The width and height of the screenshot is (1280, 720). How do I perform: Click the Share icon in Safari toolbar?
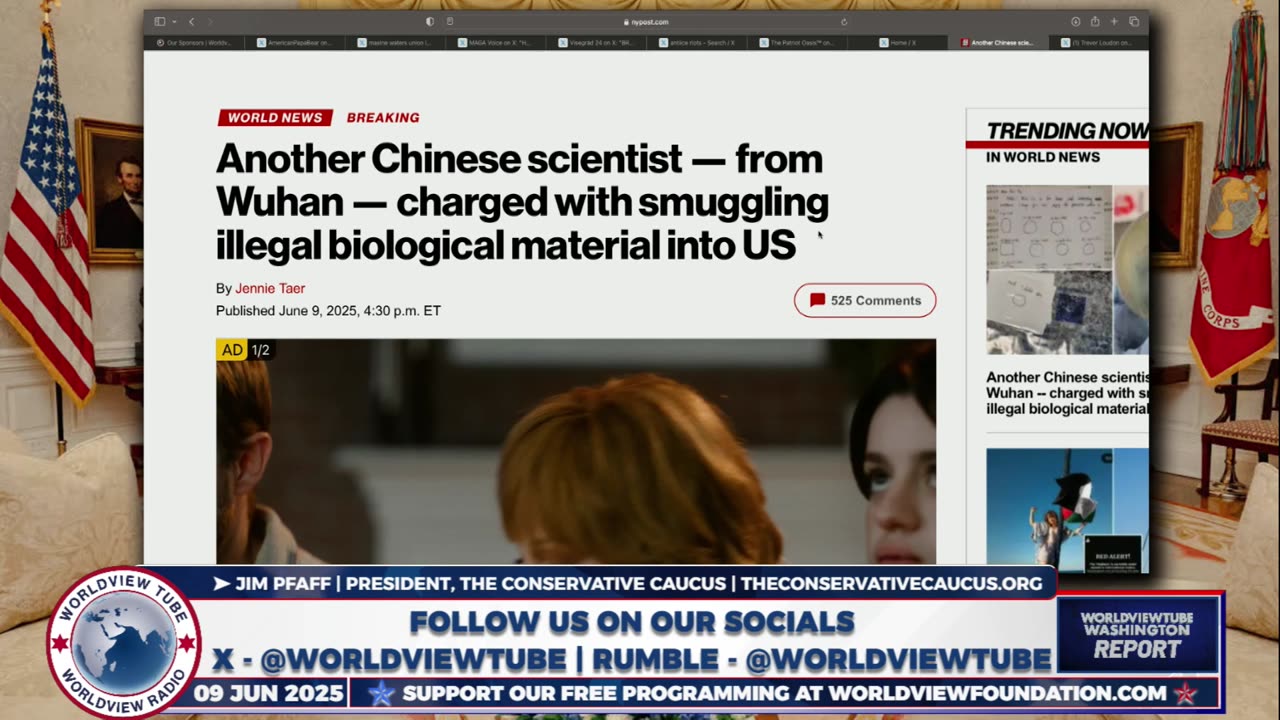point(1095,22)
